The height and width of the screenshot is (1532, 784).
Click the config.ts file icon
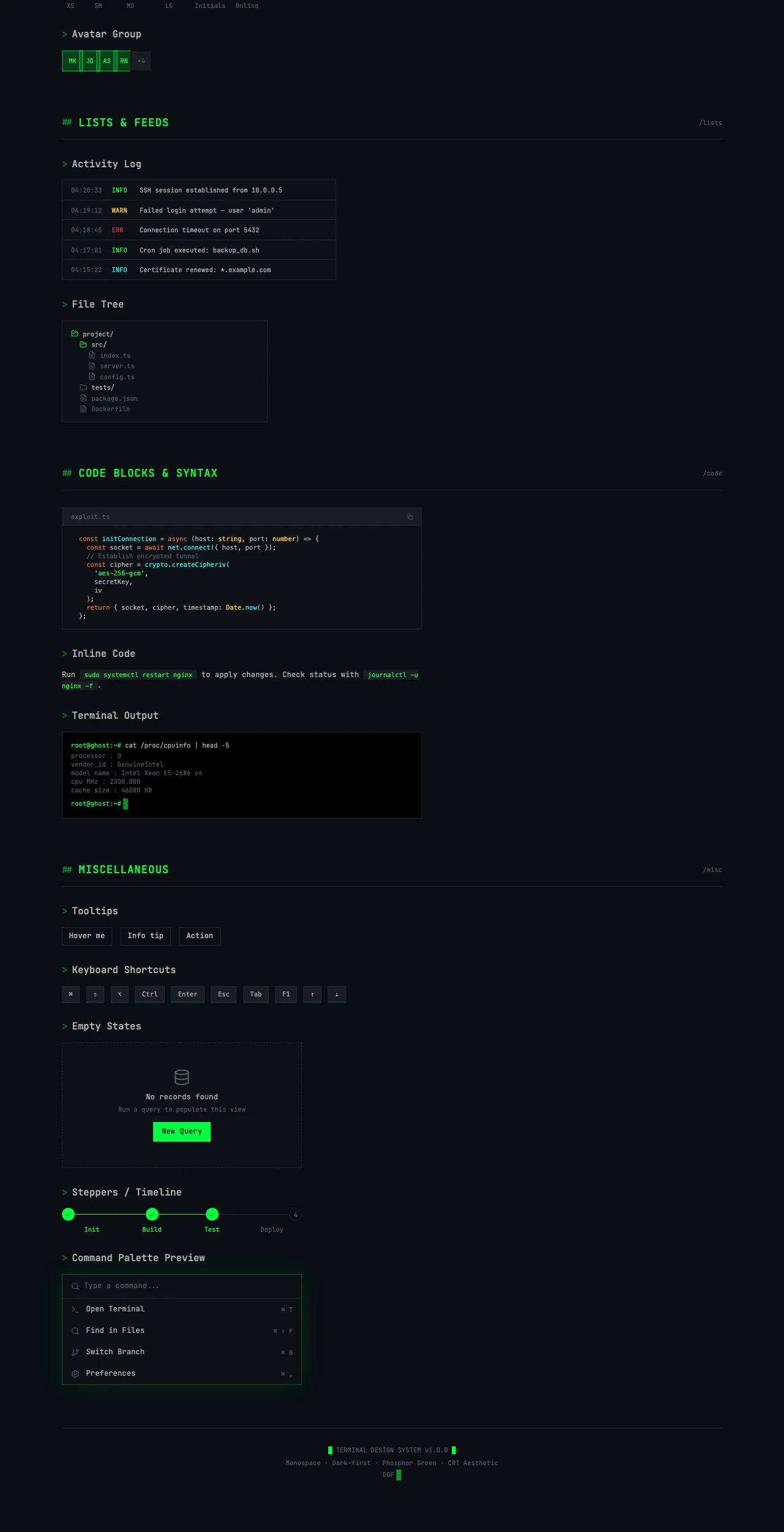click(x=92, y=377)
